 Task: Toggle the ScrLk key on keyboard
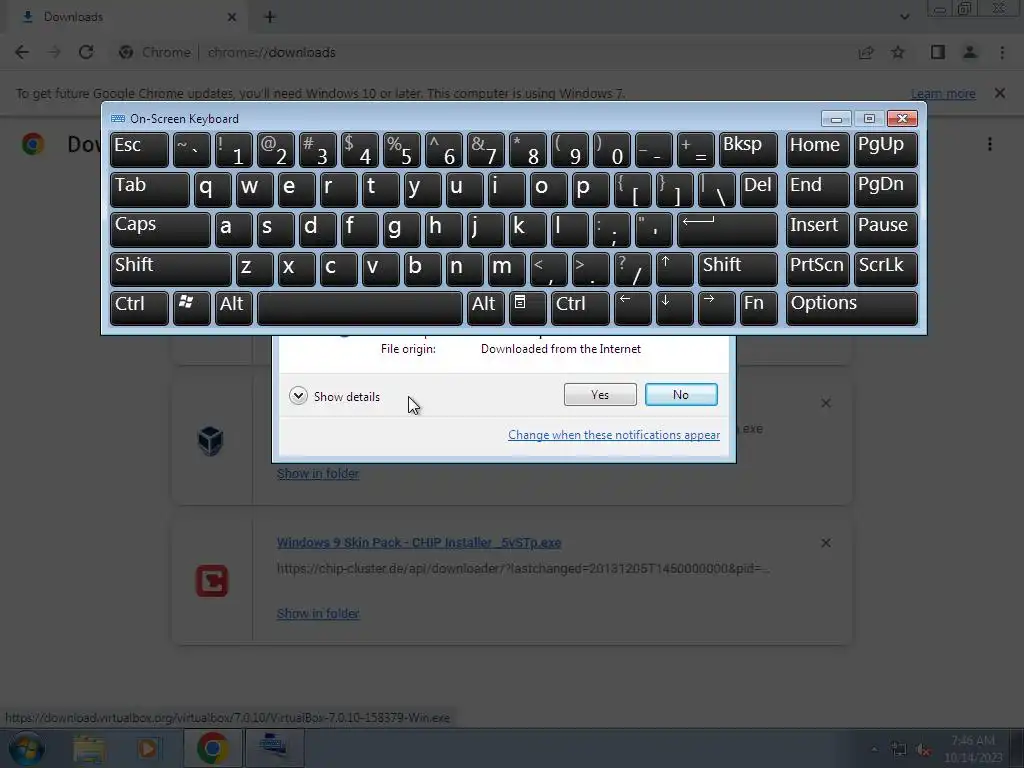coord(886,269)
